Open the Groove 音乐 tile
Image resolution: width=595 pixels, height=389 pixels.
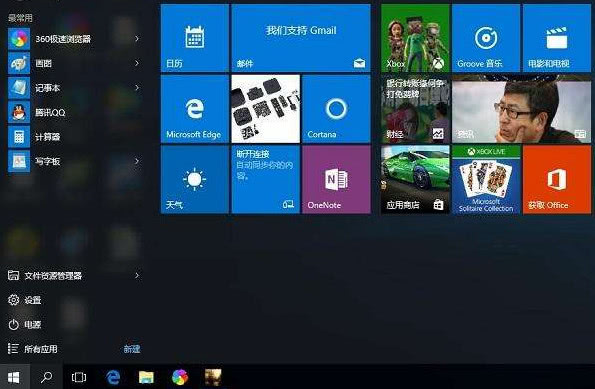pyautogui.click(x=486, y=38)
